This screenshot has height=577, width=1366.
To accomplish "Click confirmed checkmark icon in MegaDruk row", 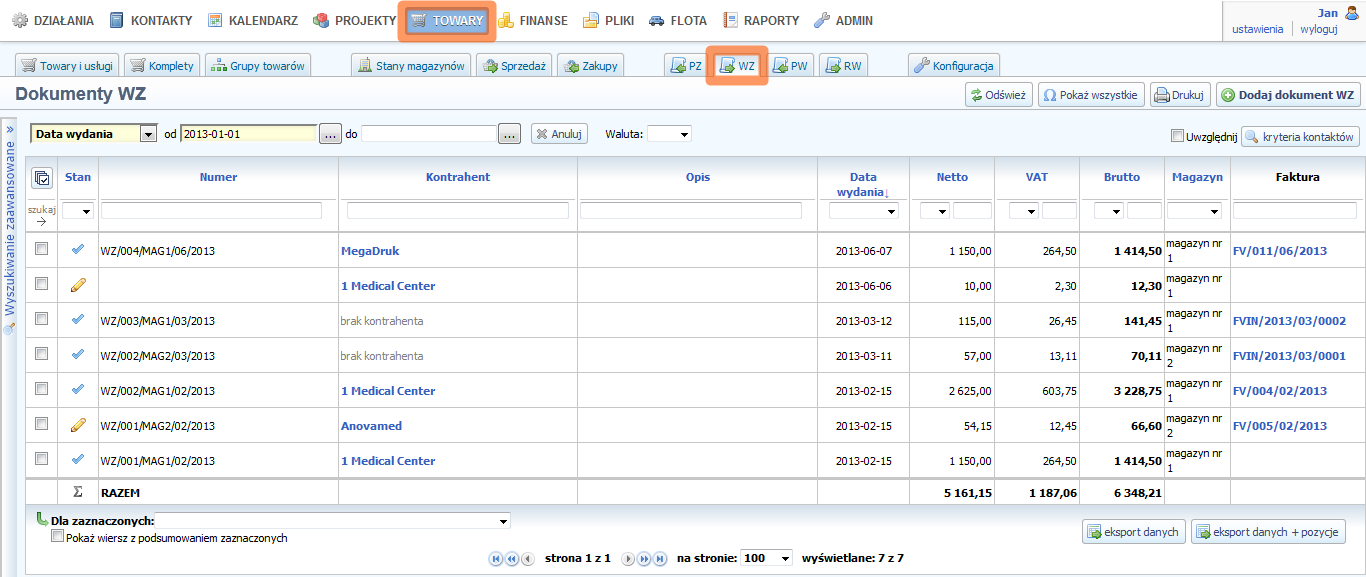I will [x=78, y=250].
